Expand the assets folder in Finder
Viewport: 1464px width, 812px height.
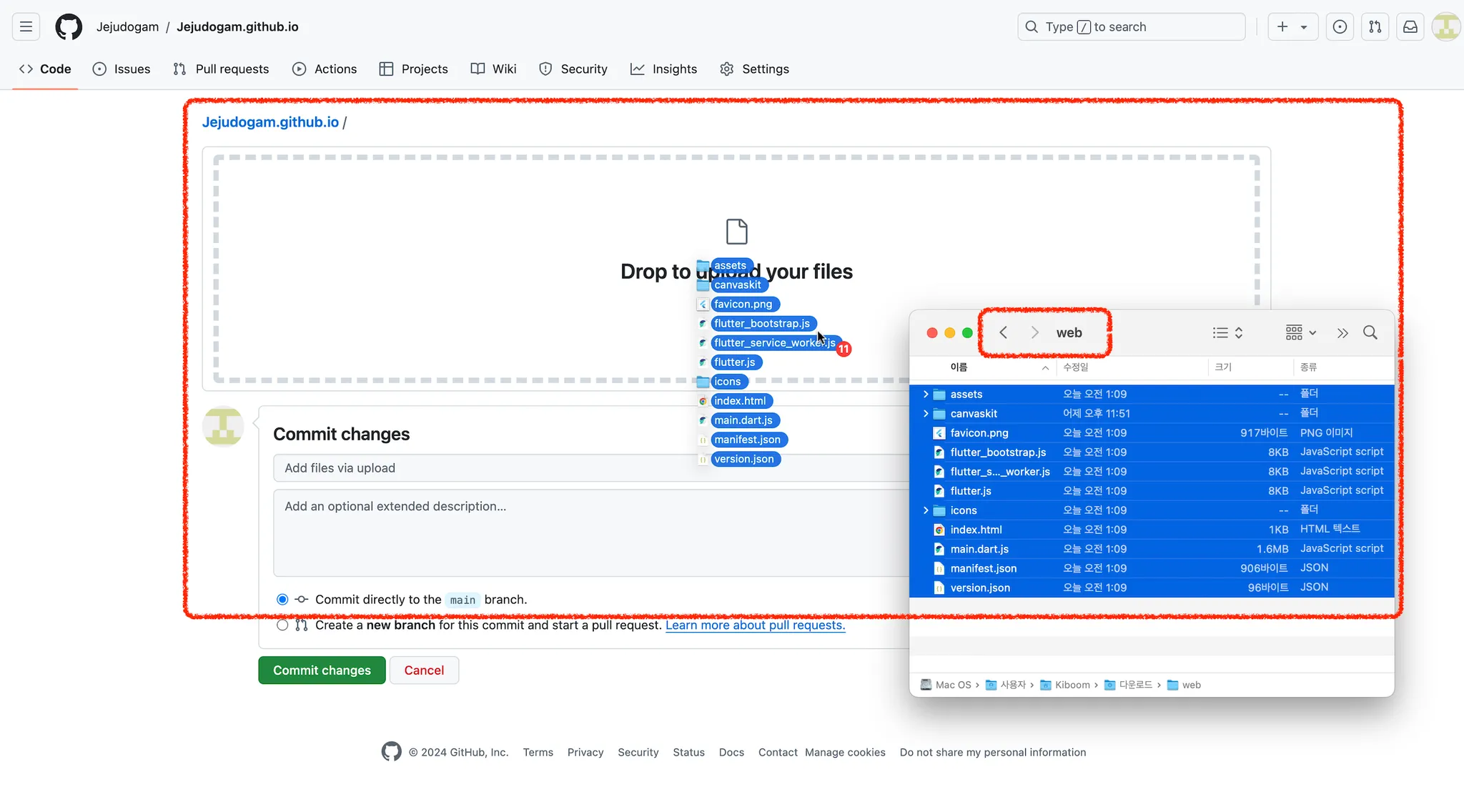point(926,394)
